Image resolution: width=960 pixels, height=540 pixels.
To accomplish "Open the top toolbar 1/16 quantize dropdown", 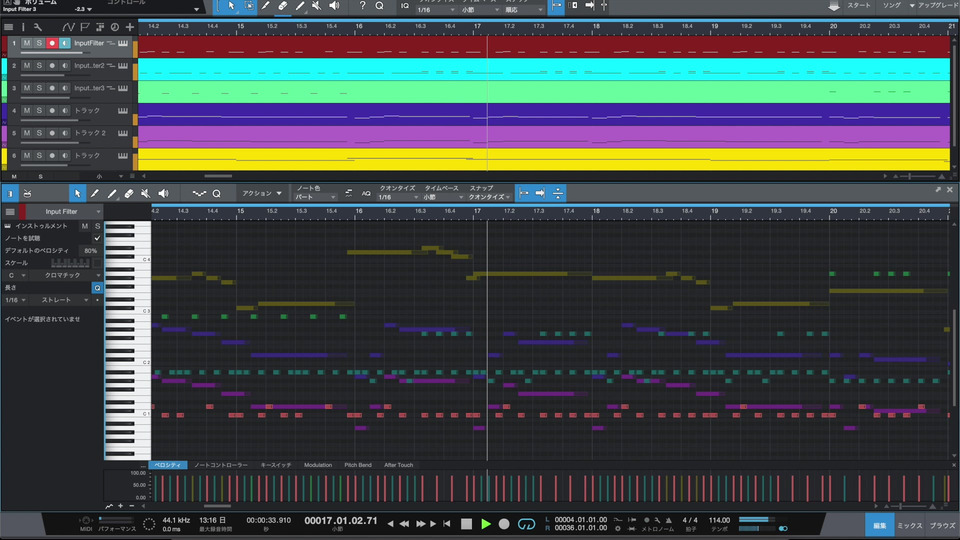I will pos(435,10).
